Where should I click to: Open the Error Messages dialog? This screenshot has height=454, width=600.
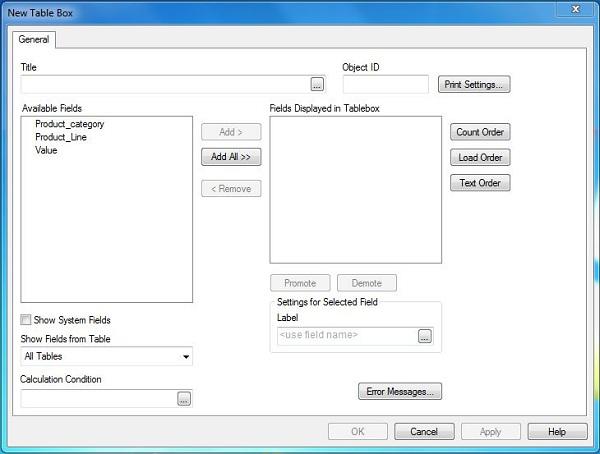click(400, 391)
